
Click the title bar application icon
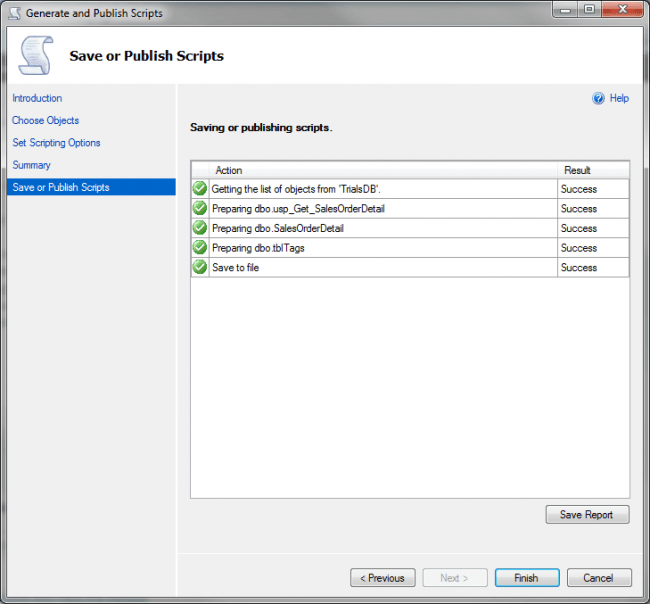pos(14,13)
